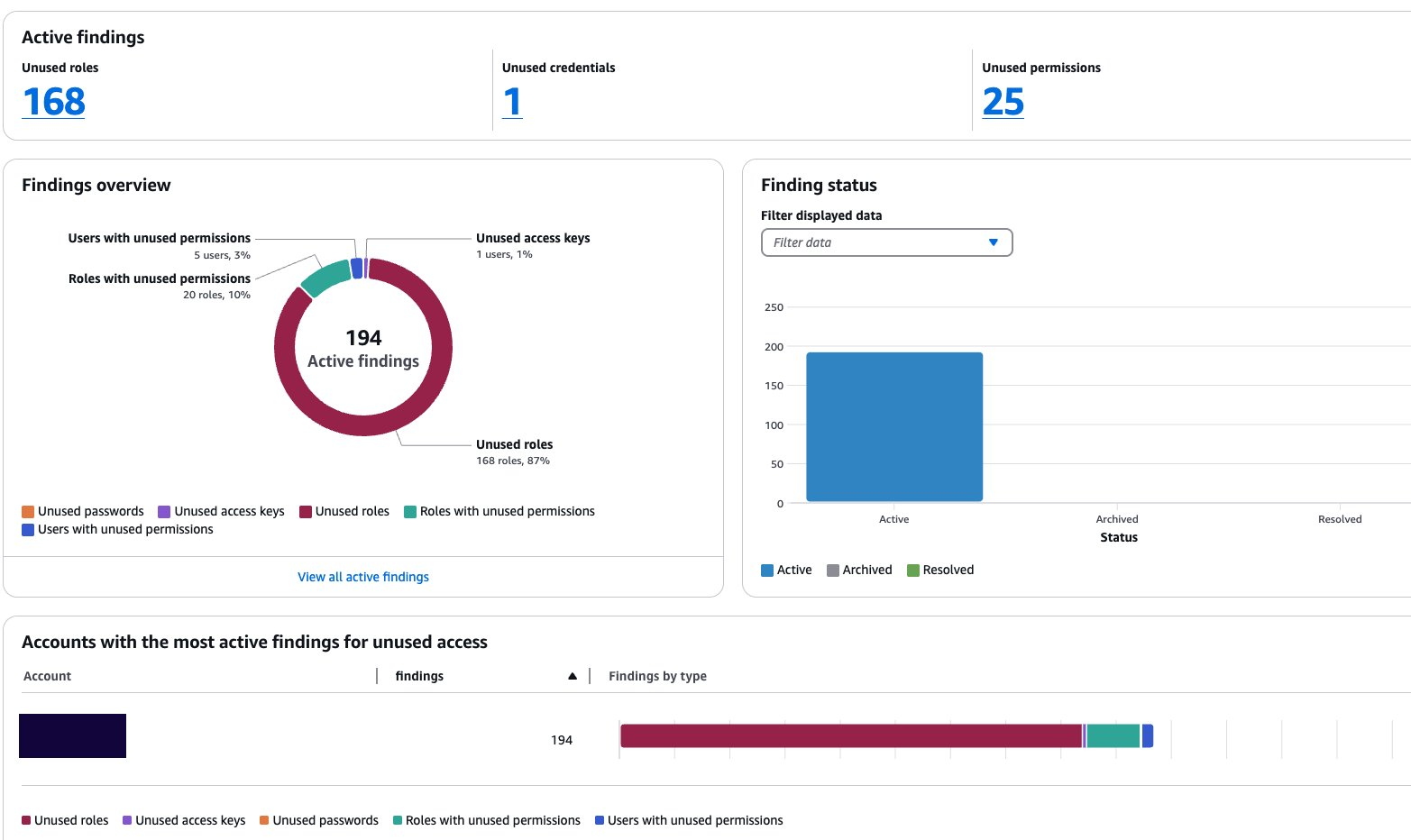Open View all active findings
This screenshot has width=1411, height=840.
pyautogui.click(x=363, y=576)
